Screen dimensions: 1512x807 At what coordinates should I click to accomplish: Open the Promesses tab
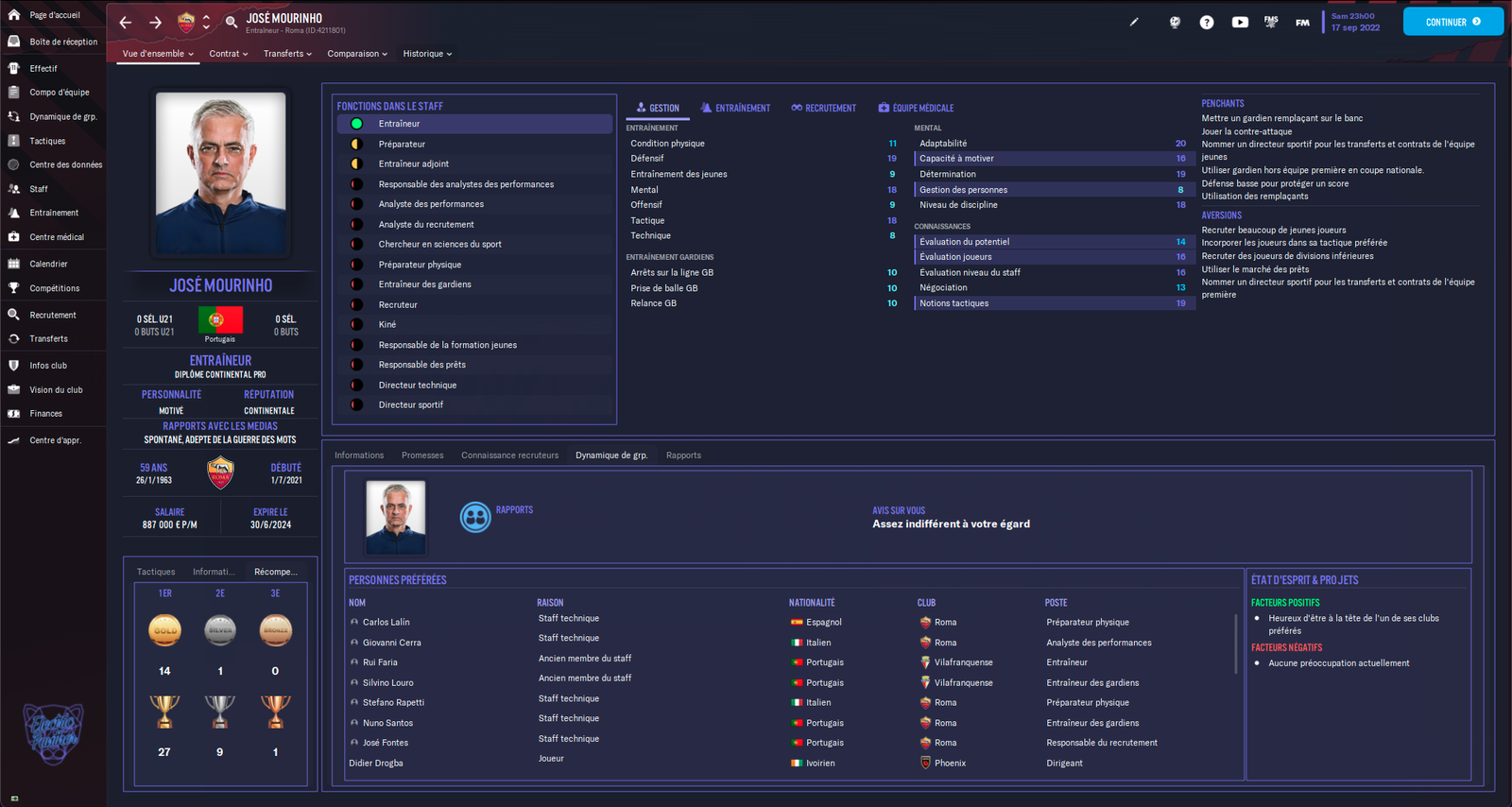click(422, 455)
